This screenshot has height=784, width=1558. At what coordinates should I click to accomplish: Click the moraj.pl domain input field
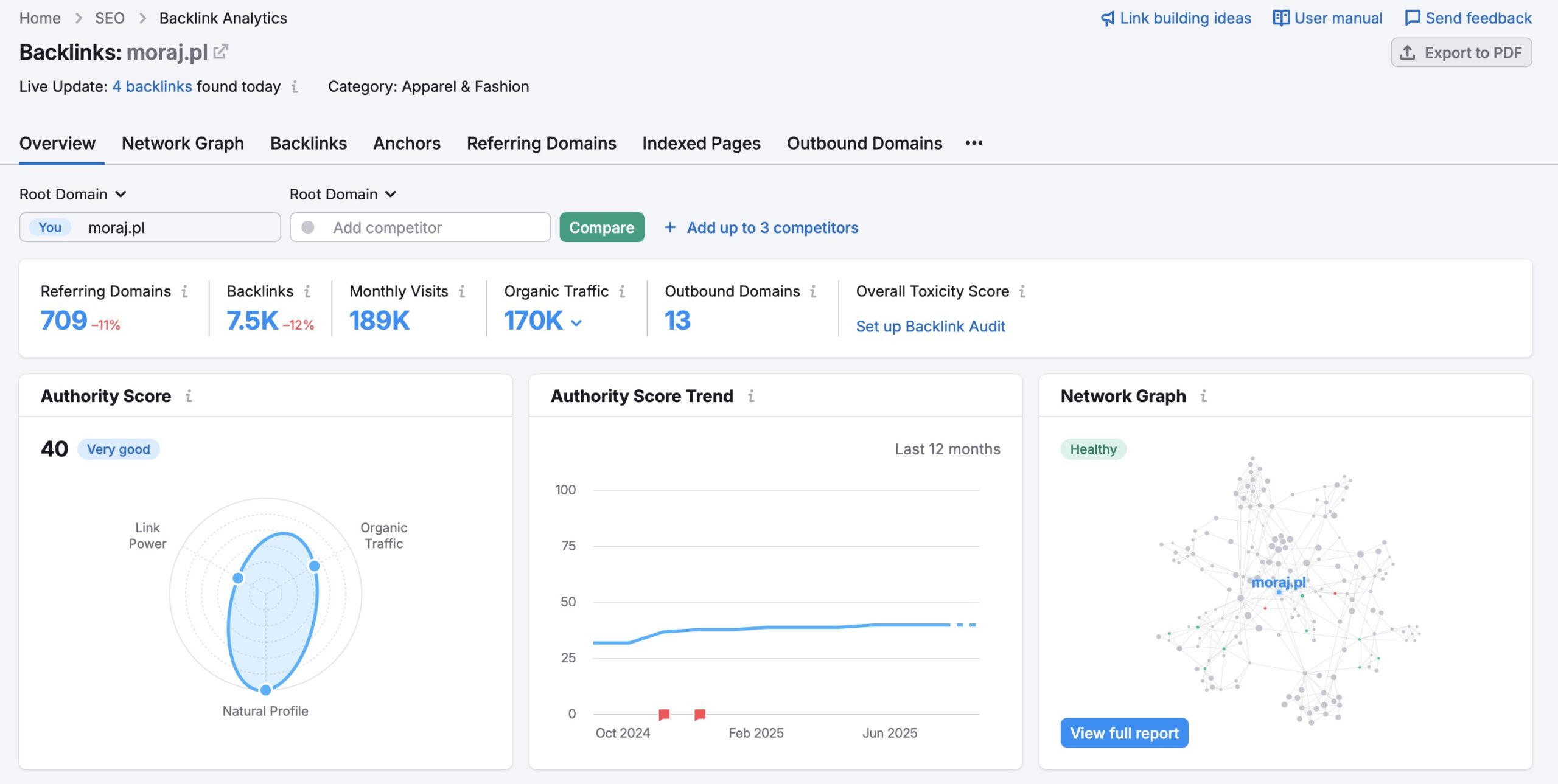[150, 227]
